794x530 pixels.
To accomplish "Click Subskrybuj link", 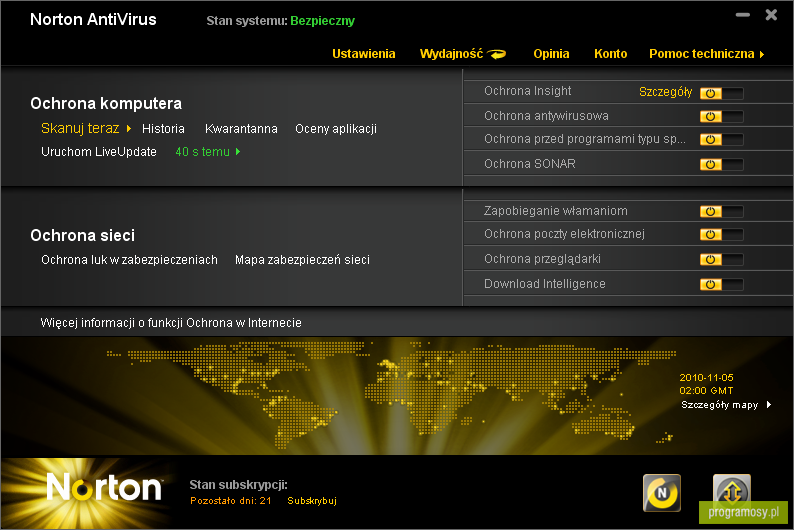I will (x=312, y=501).
